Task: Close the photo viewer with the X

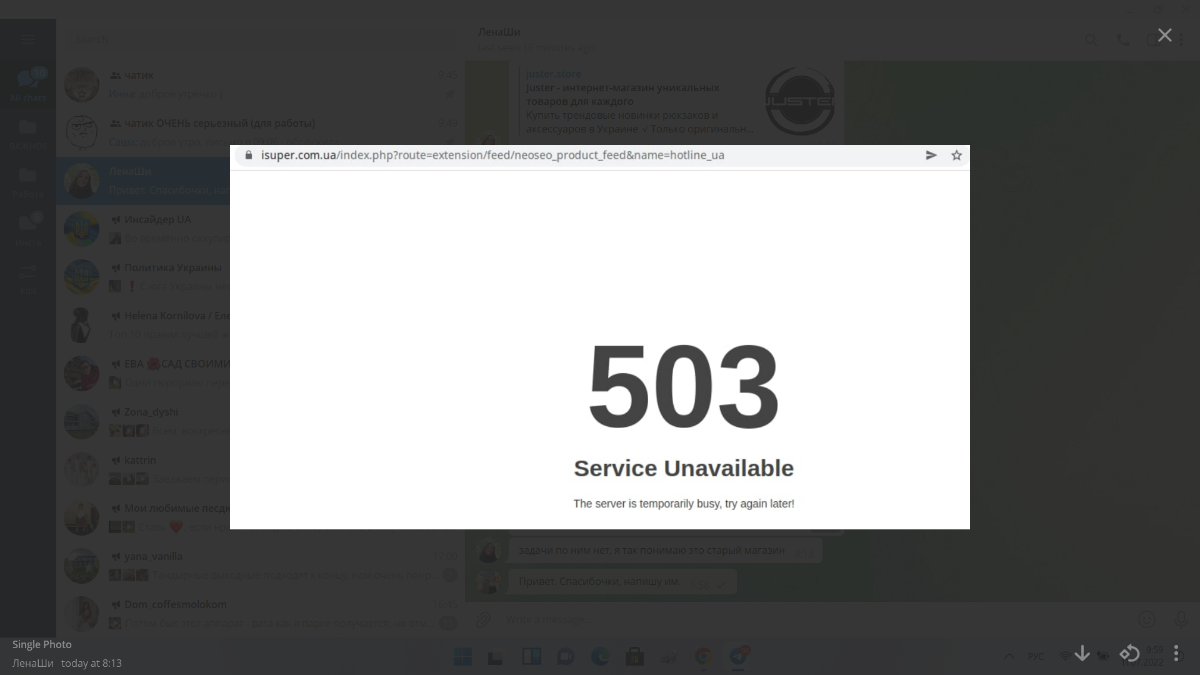Action: pos(1165,35)
